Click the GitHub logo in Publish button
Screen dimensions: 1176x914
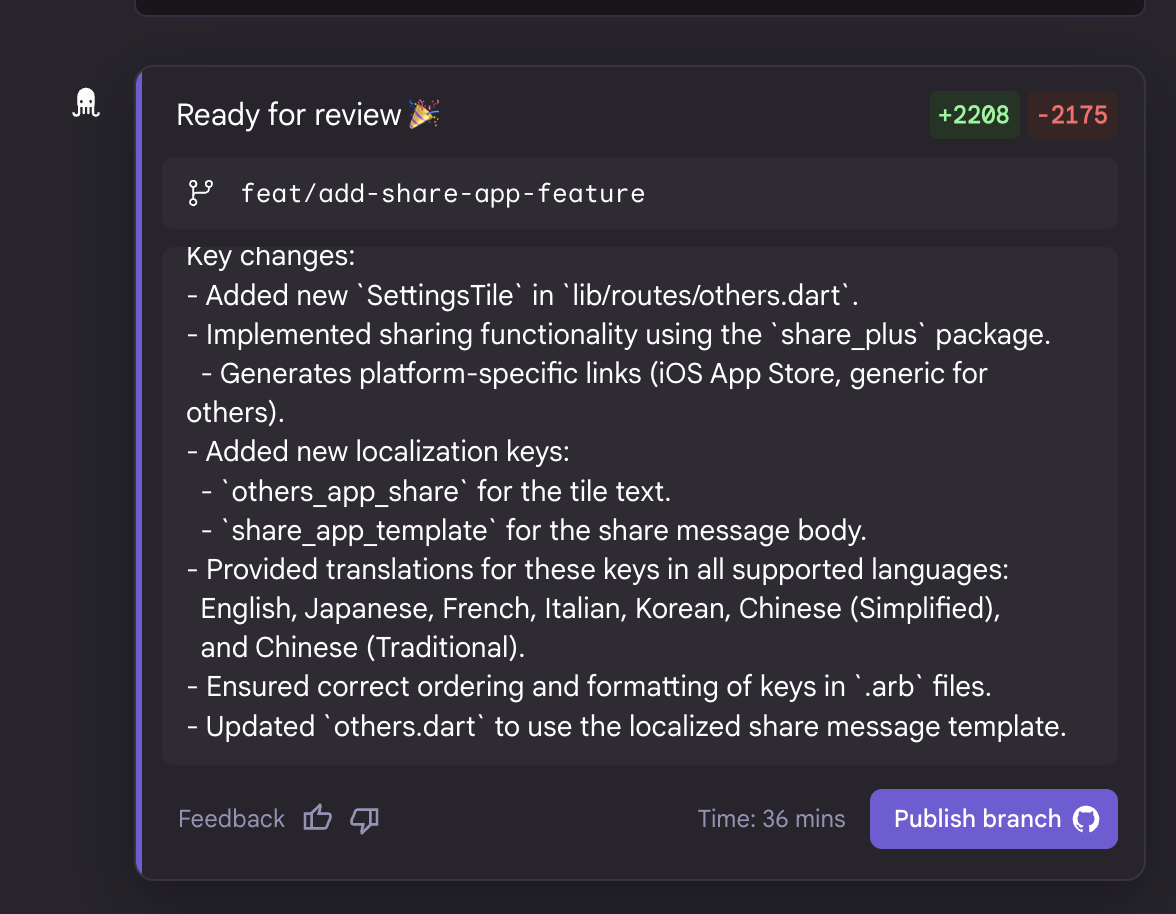pos(1086,819)
